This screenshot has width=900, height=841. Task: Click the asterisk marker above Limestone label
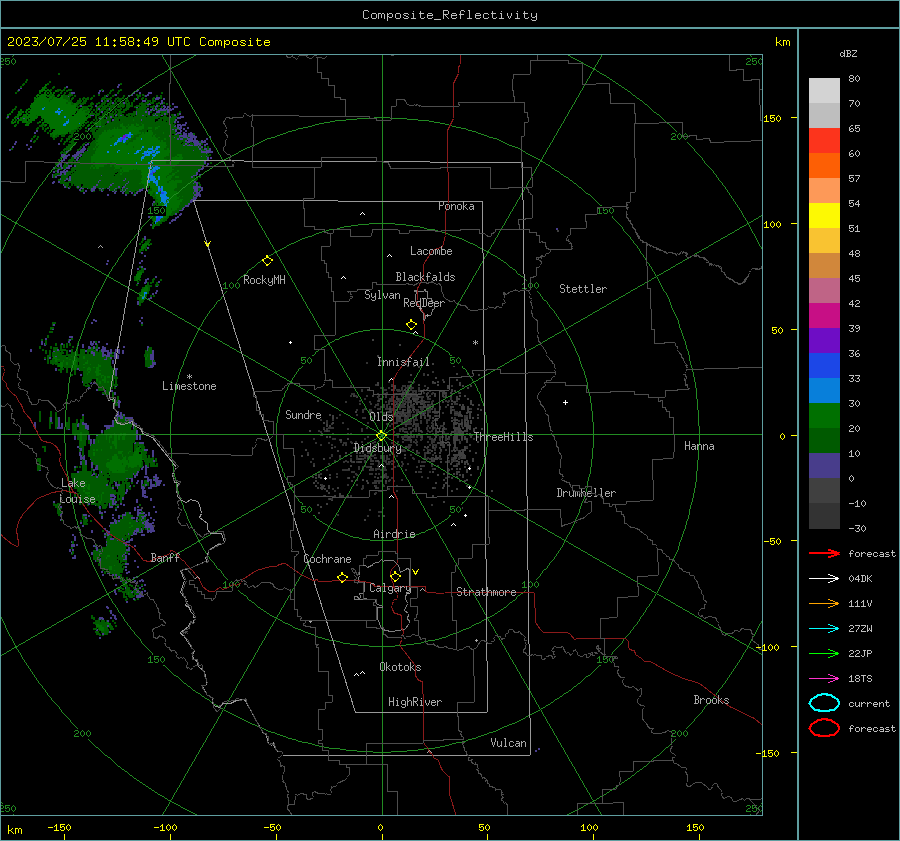(189, 377)
